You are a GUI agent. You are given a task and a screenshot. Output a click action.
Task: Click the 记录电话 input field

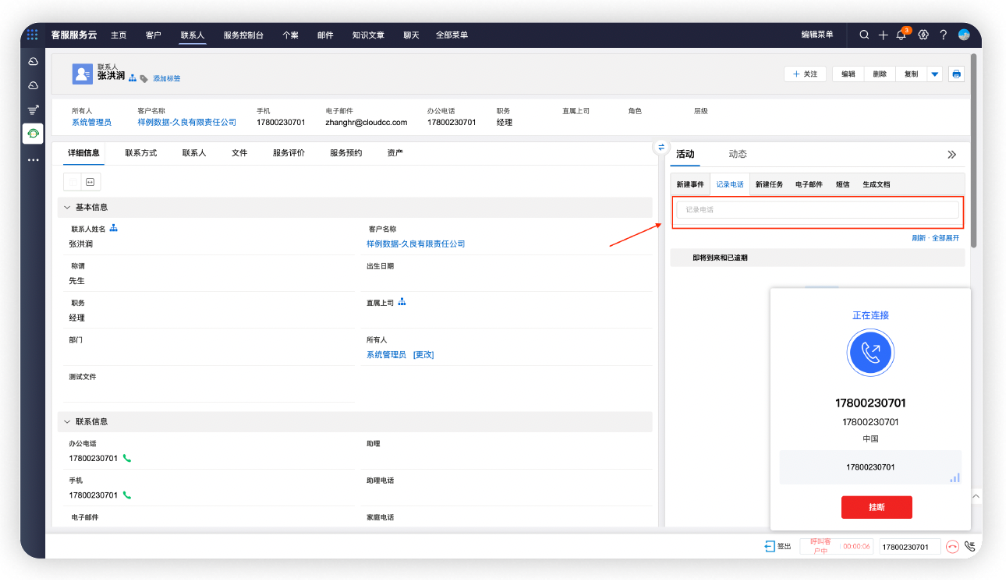click(817, 211)
